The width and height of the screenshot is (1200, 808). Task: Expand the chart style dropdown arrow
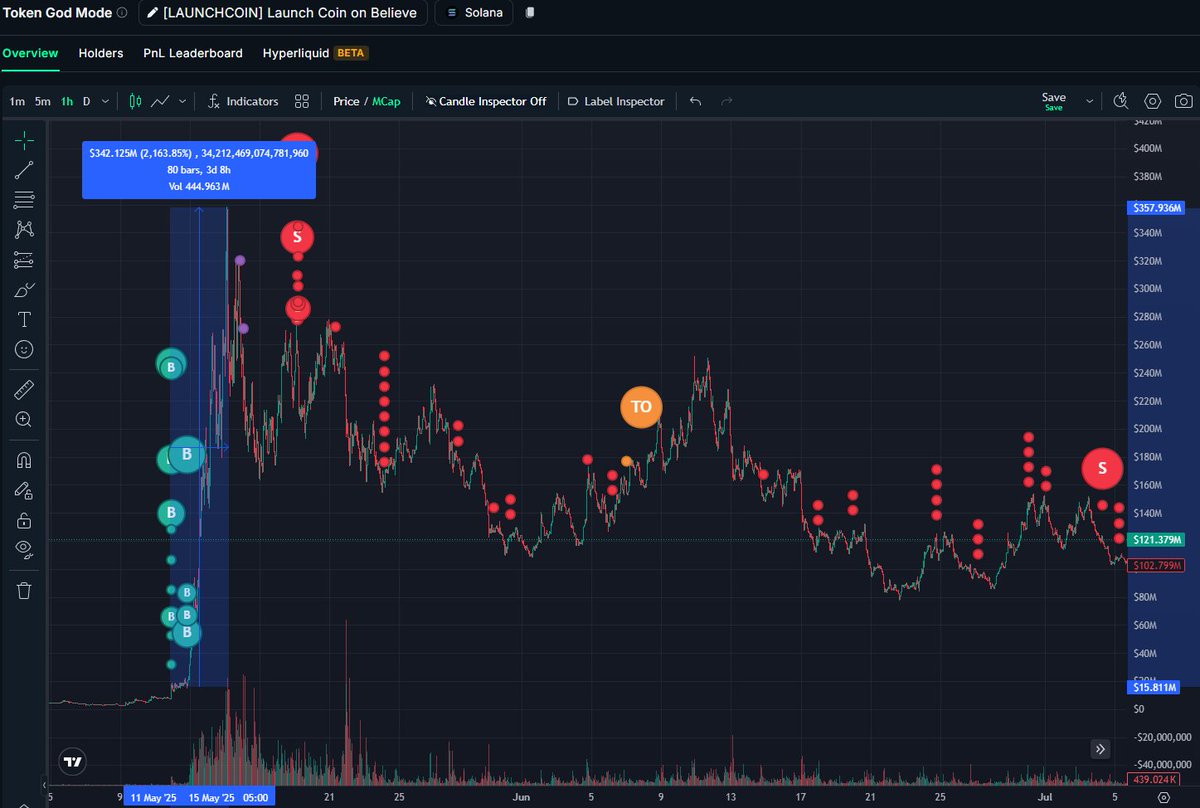pos(183,101)
